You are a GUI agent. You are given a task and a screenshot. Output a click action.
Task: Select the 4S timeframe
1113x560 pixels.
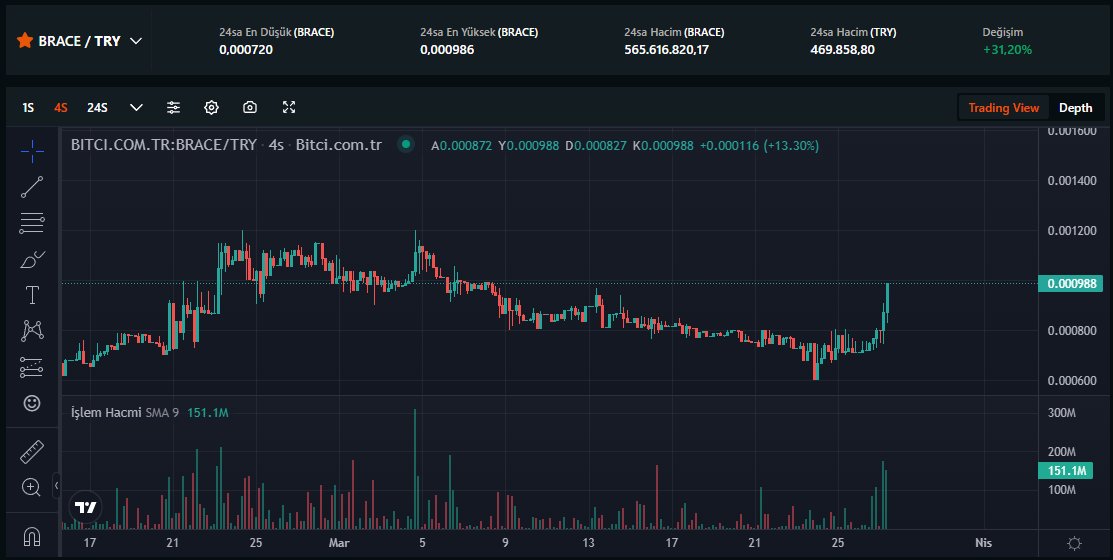pos(60,108)
